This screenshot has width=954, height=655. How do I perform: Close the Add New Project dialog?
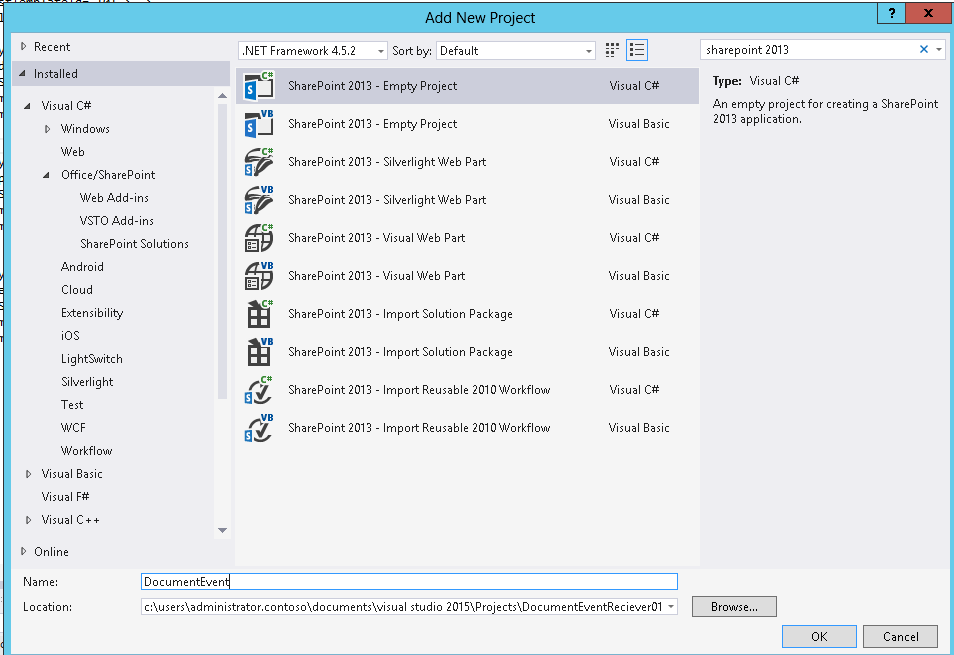pos(928,13)
